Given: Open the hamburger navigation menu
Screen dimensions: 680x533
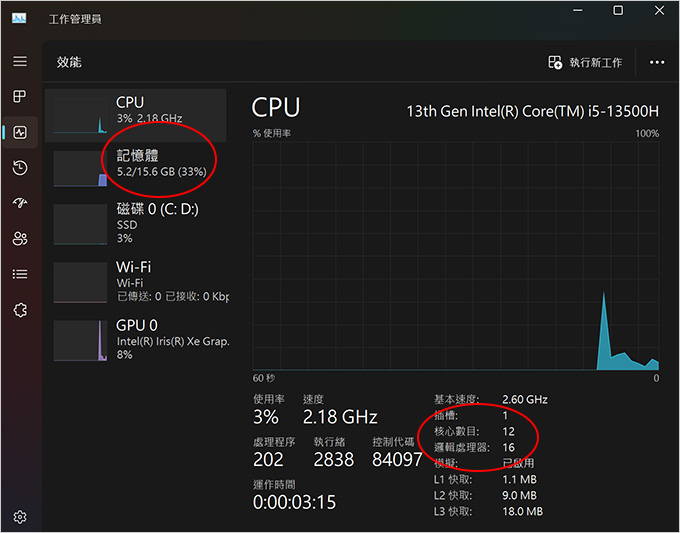Looking at the screenshot, I should 20,61.
